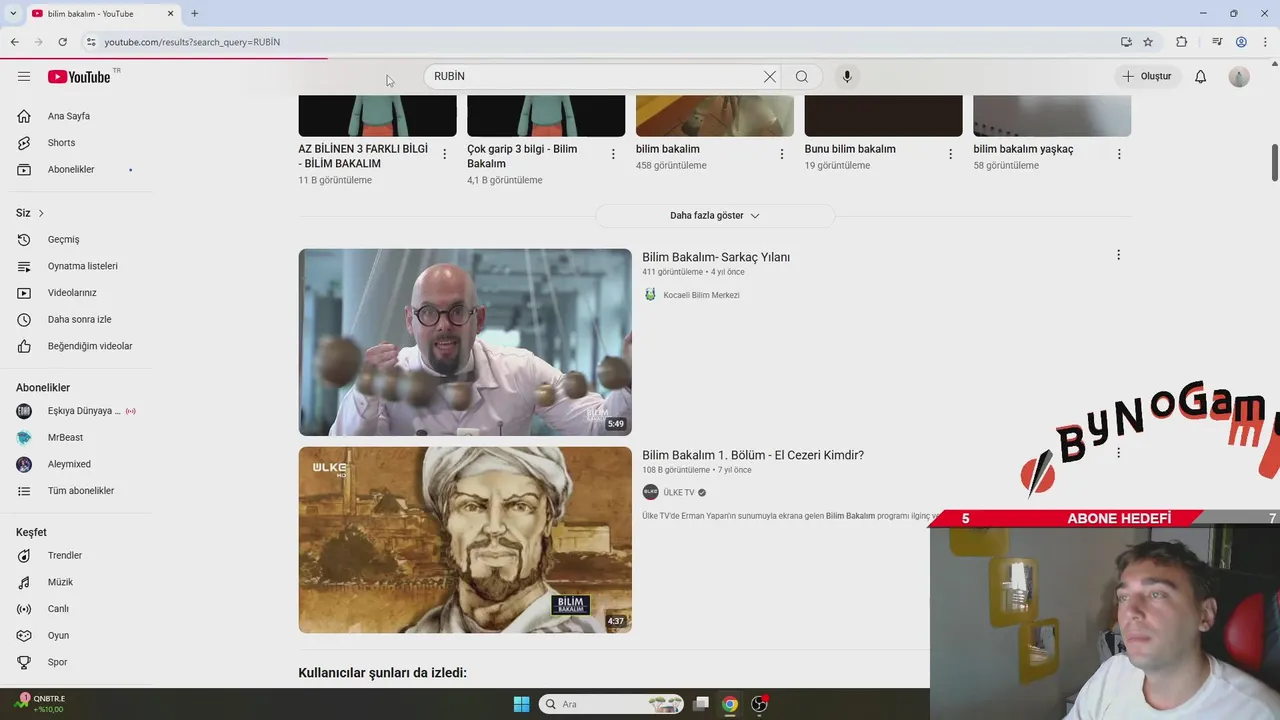Open the account avatar menu
This screenshot has height=720, width=1280.
pyautogui.click(x=1239, y=77)
